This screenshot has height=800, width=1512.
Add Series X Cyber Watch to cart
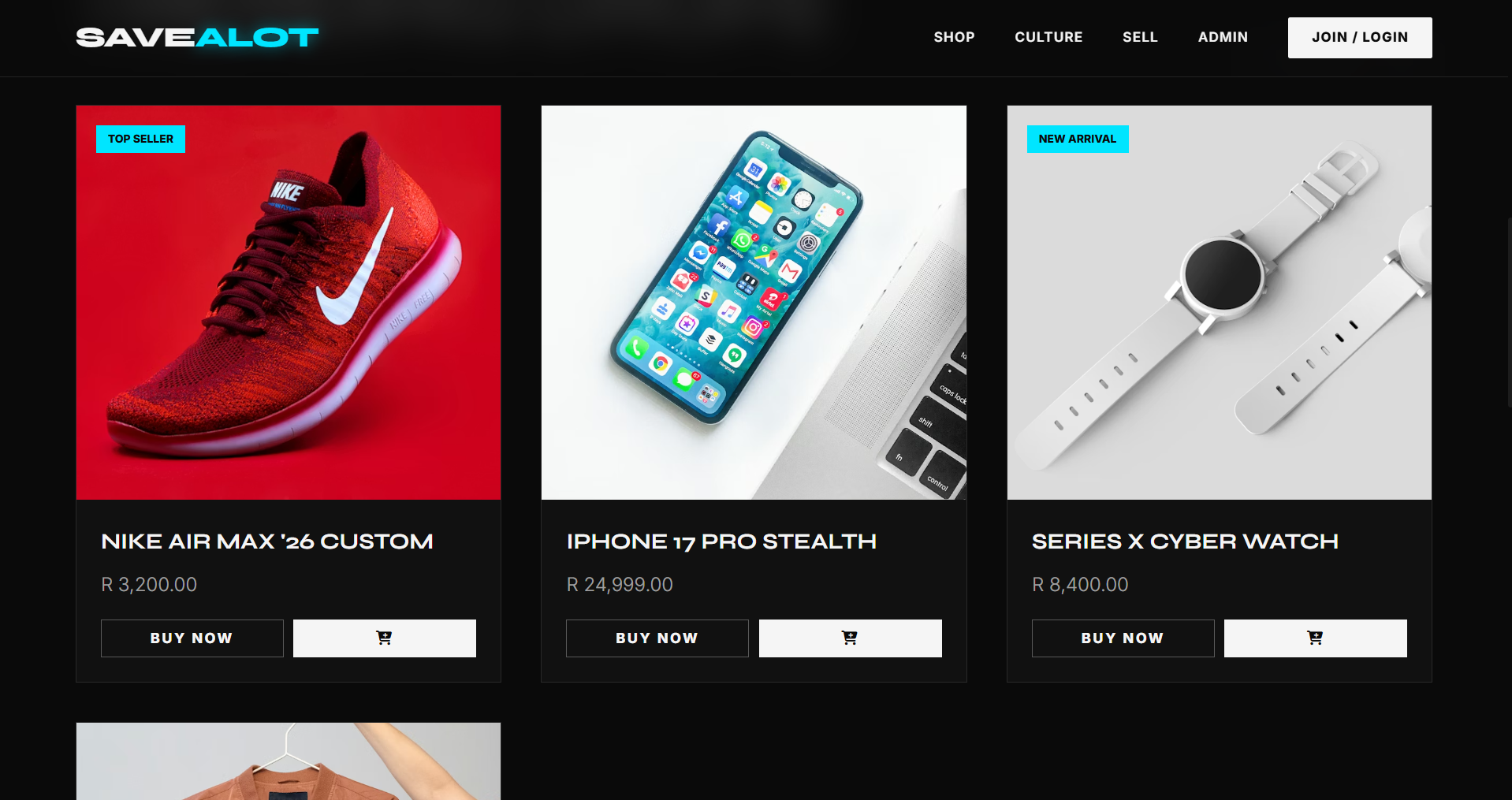(x=1315, y=638)
